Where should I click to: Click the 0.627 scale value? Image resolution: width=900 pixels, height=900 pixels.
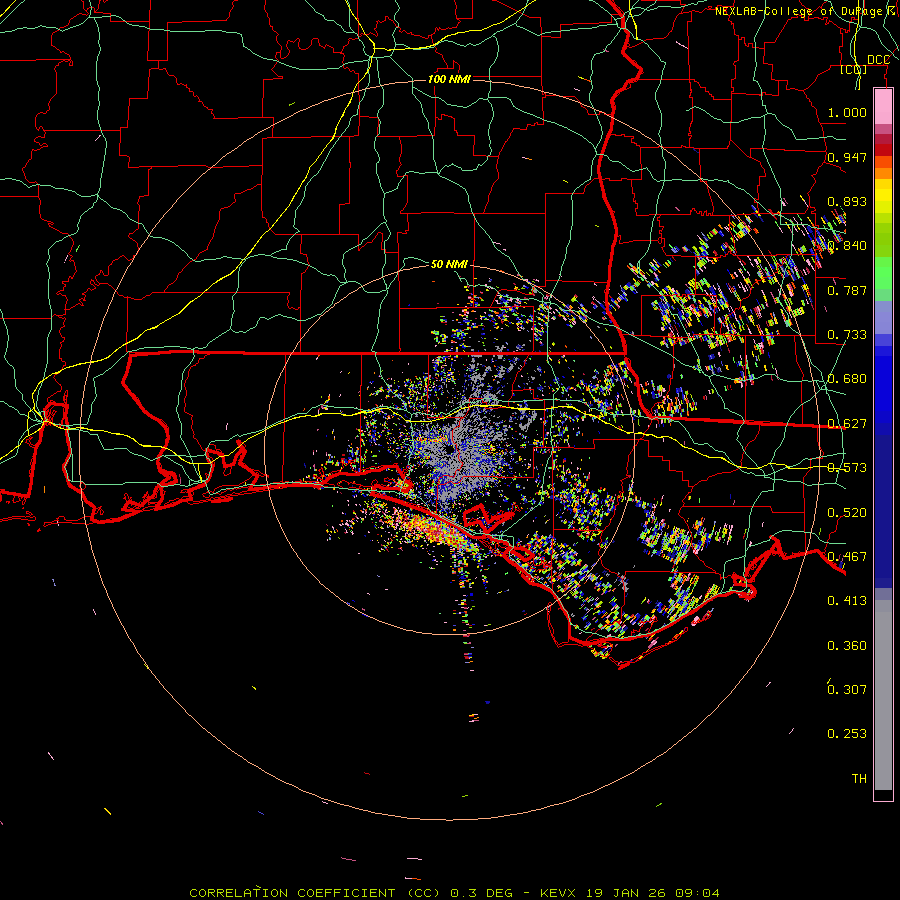[x=847, y=424]
